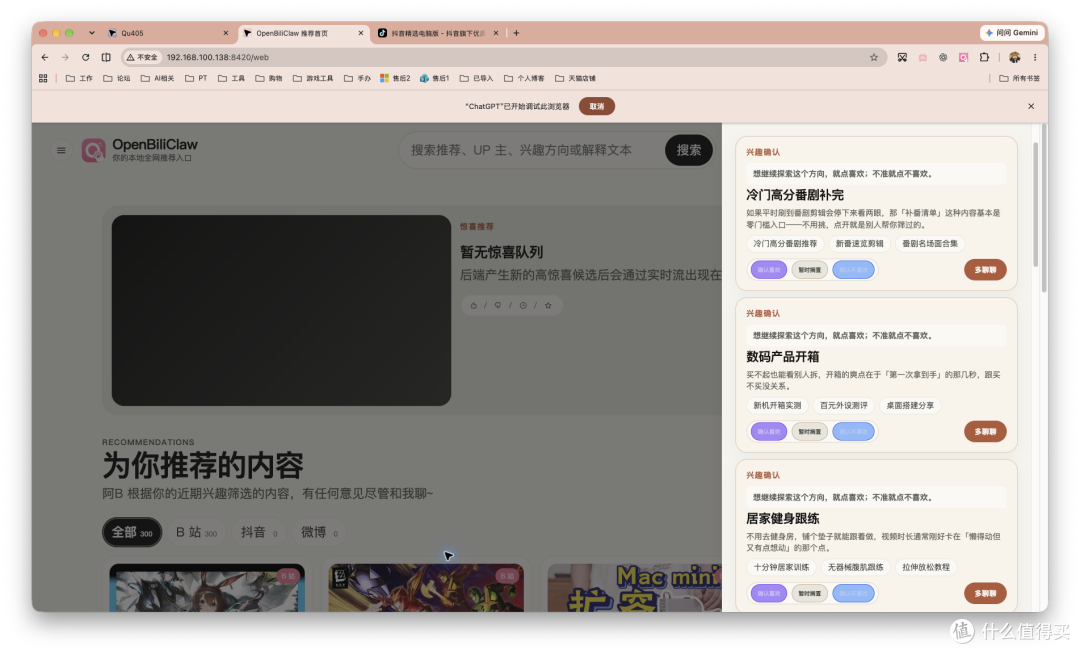Viewport: 1080px width, 654px height.
Task: Click 问问 Gemini button
Action: pos(1011,33)
